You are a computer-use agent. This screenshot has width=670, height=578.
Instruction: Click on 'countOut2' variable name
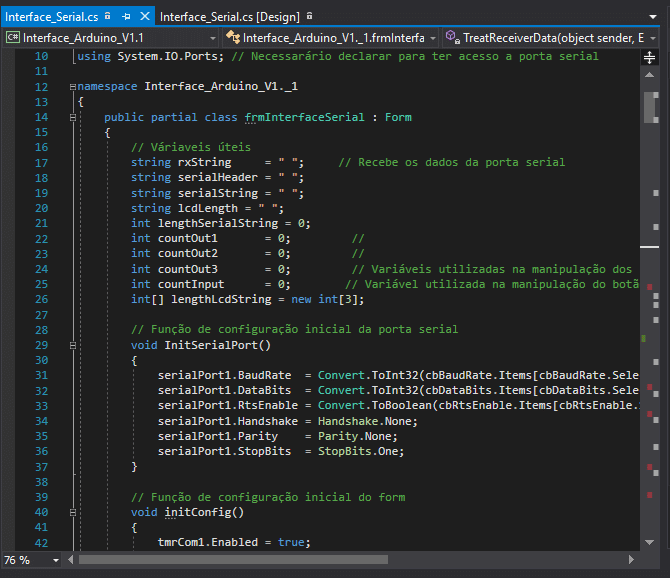pos(188,253)
